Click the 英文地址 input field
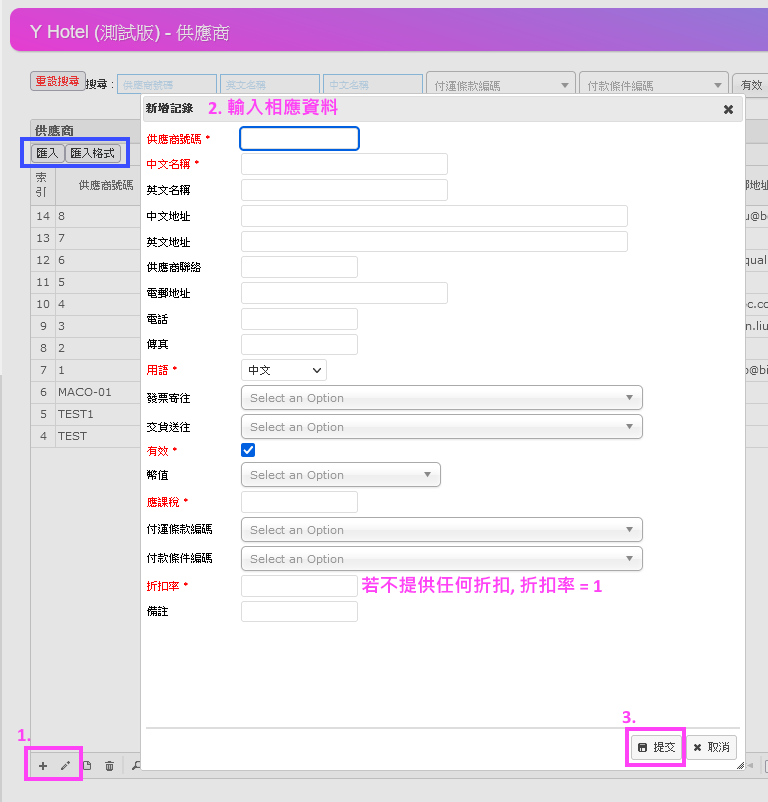This screenshot has width=768, height=802. 434,241
